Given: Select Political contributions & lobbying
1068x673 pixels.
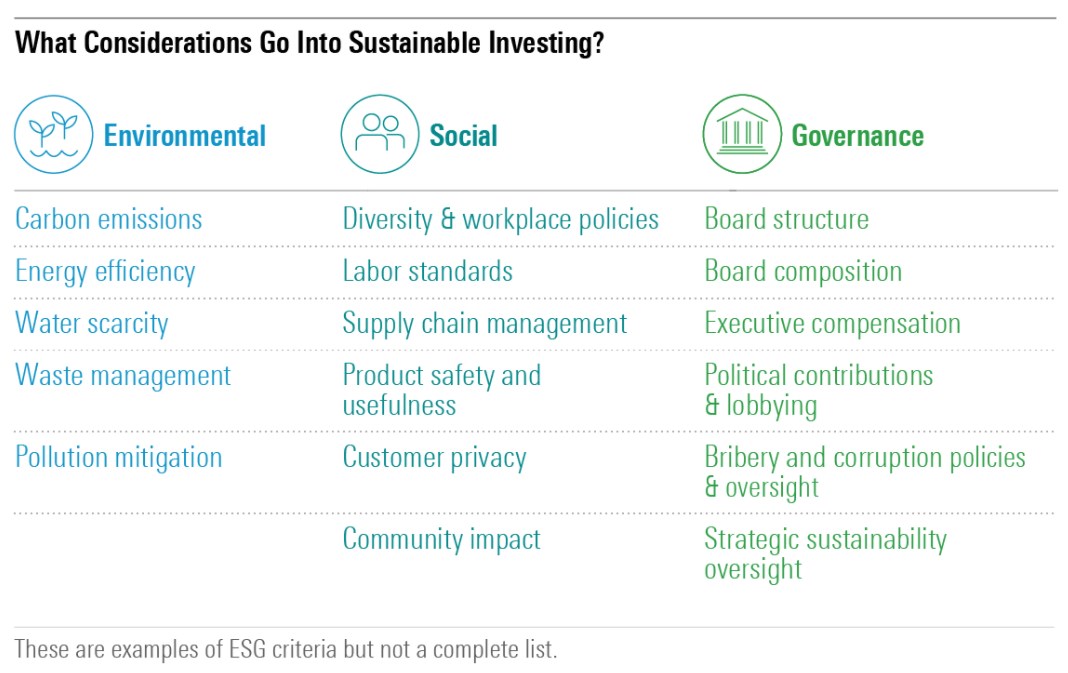Looking at the screenshot, I should 818,390.
